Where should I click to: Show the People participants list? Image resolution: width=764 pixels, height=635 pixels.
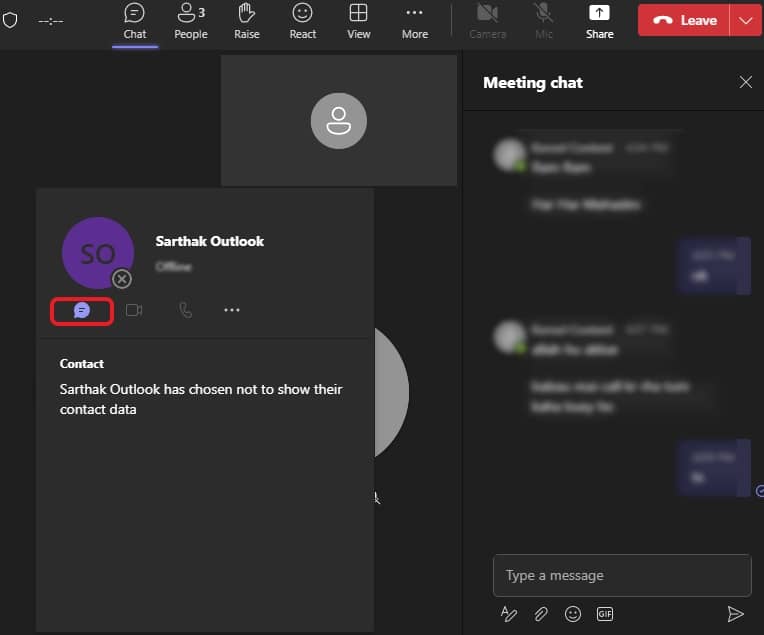click(x=191, y=21)
